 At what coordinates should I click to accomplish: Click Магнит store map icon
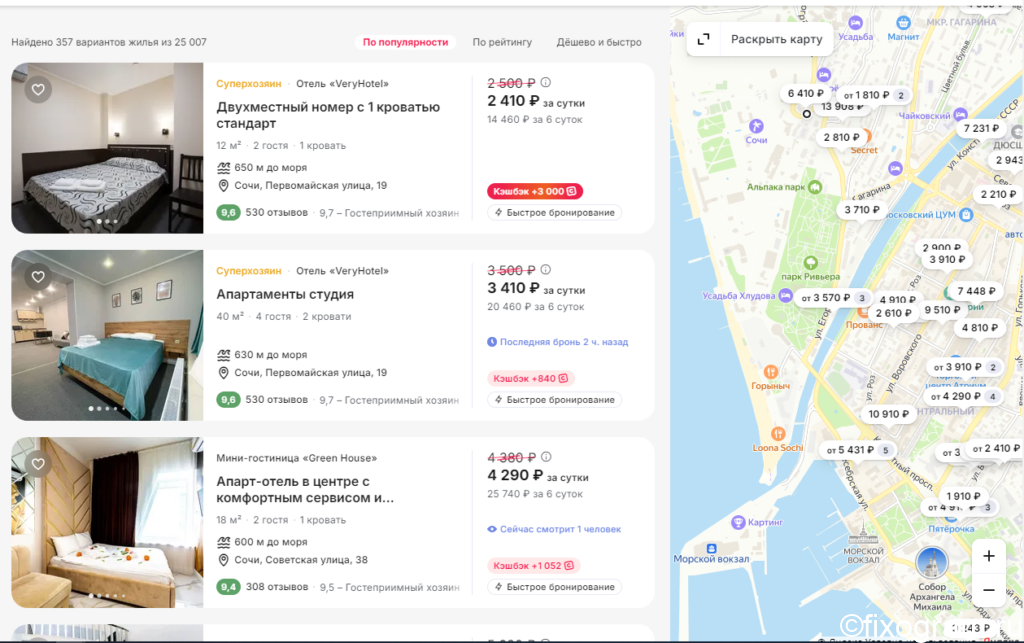click(x=903, y=24)
